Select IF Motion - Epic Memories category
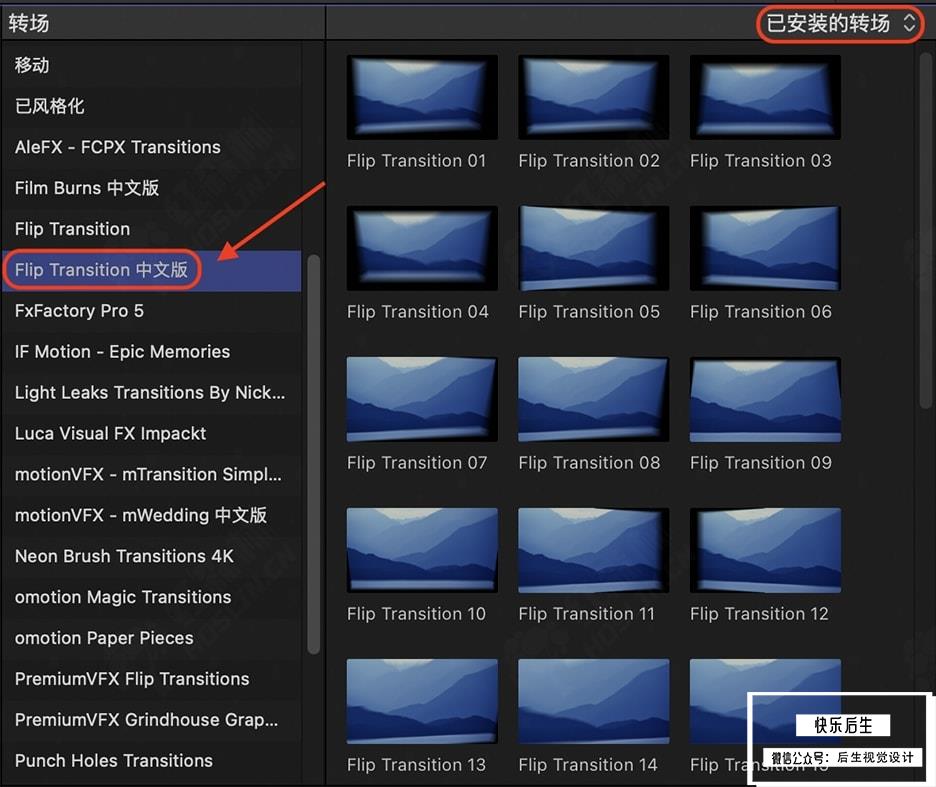 coord(152,352)
